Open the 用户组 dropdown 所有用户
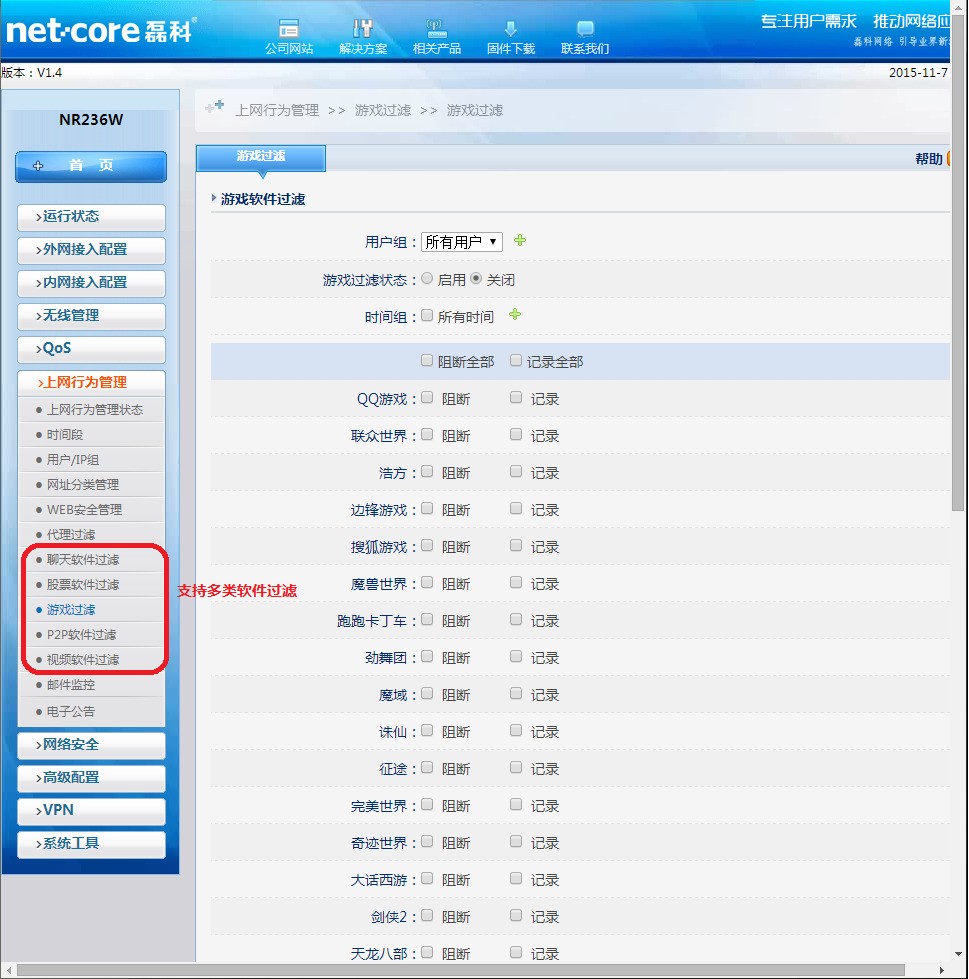The image size is (969, 979). (x=461, y=242)
